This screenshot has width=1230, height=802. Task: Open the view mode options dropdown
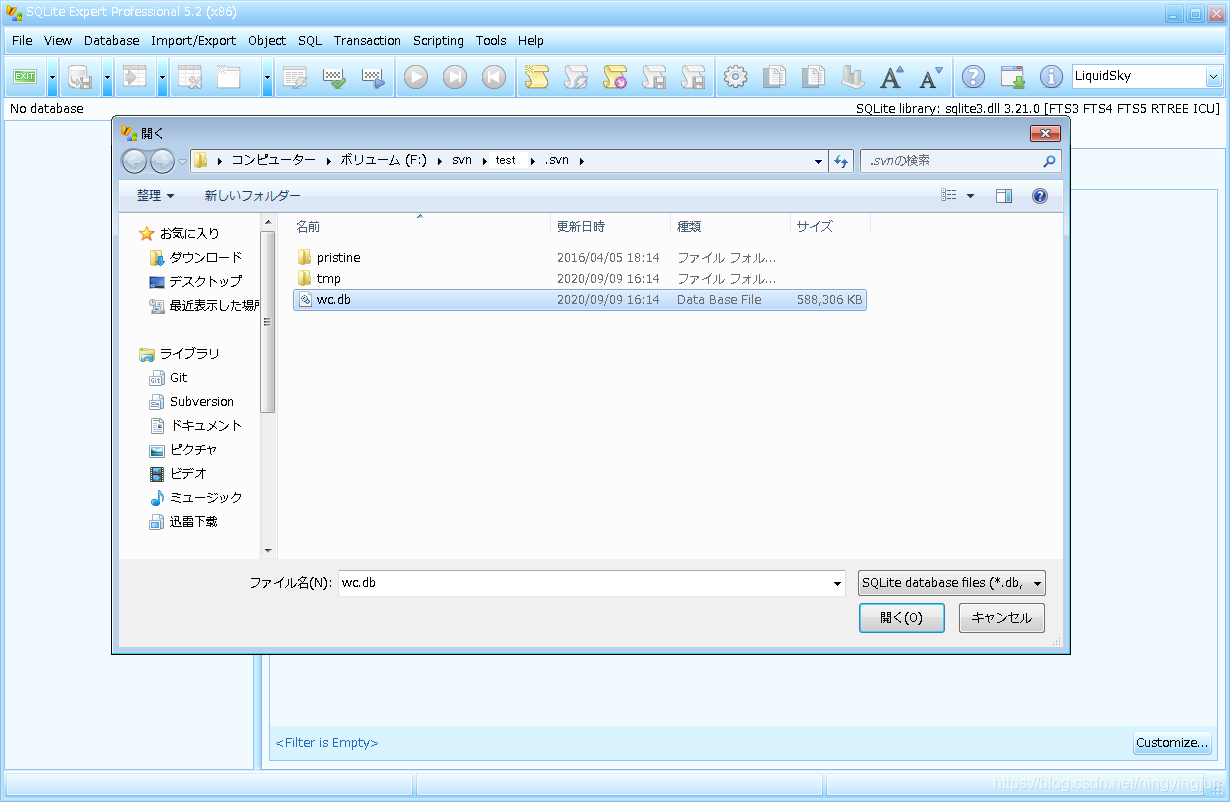(x=970, y=196)
